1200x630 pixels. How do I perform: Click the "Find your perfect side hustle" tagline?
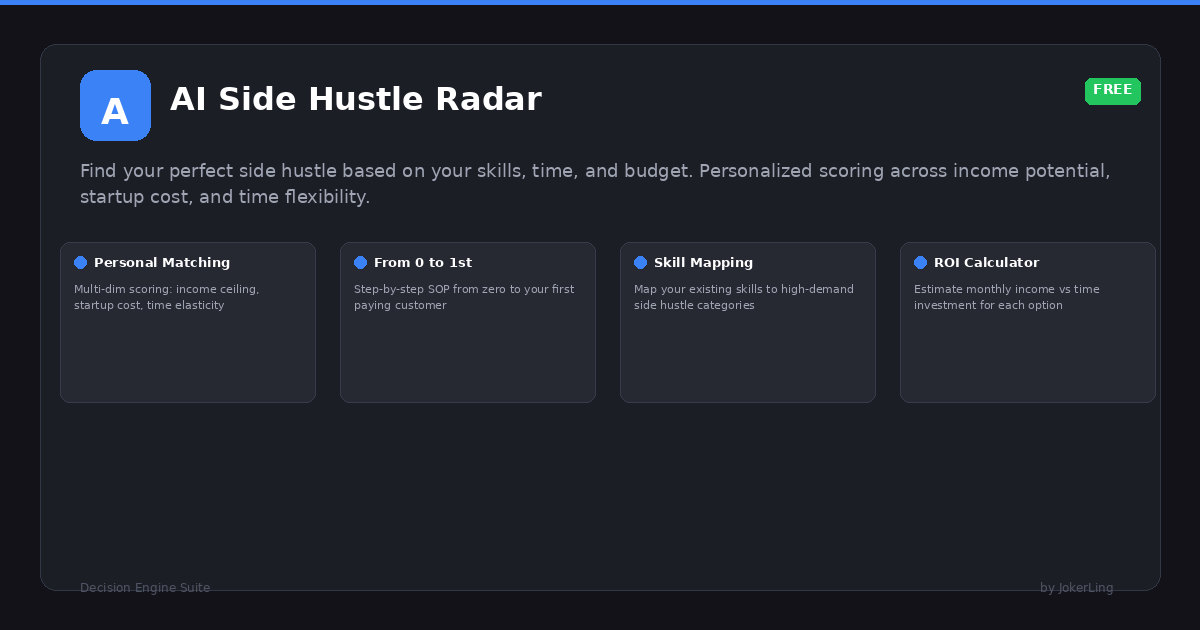click(x=595, y=184)
